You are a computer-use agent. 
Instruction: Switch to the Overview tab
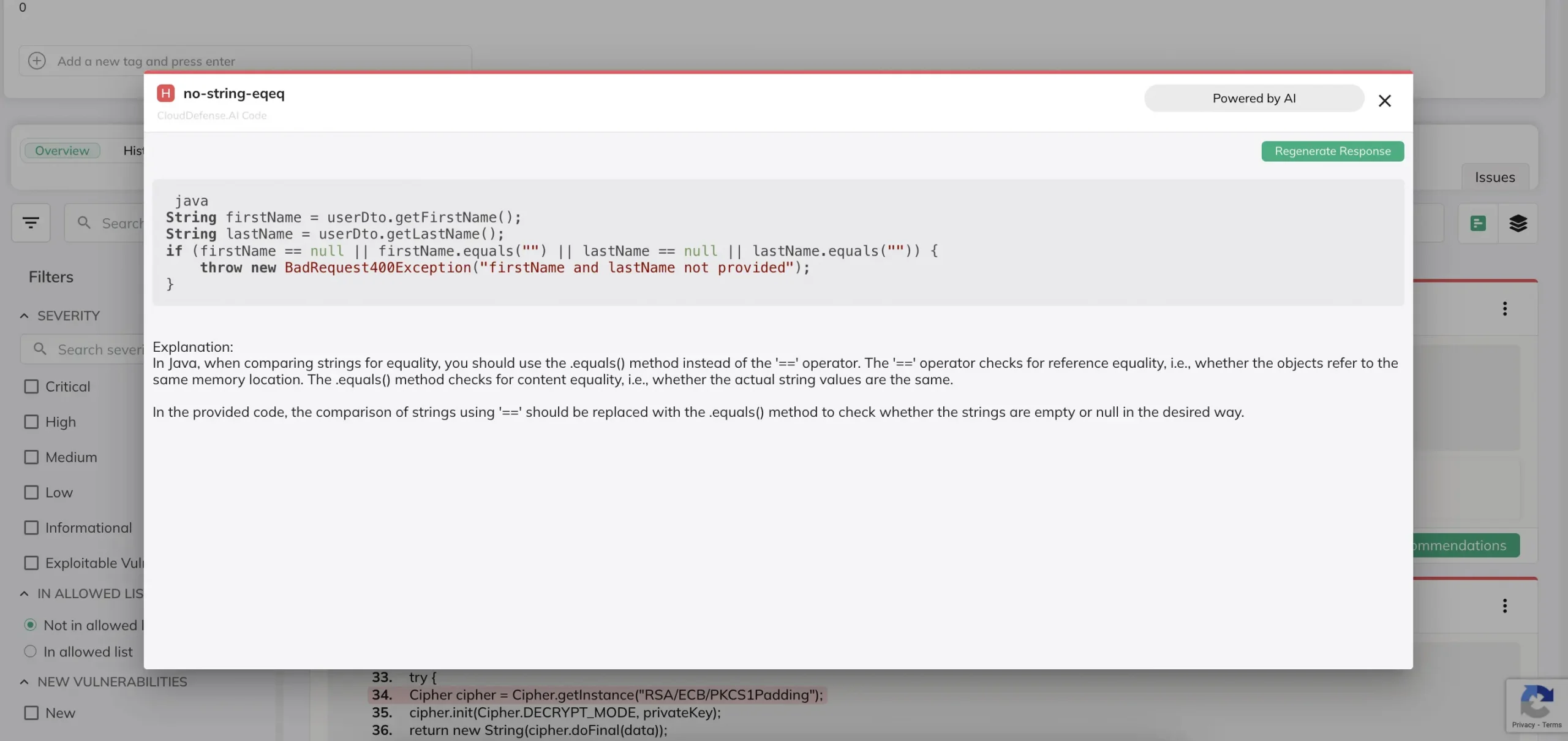pyautogui.click(x=62, y=151)
